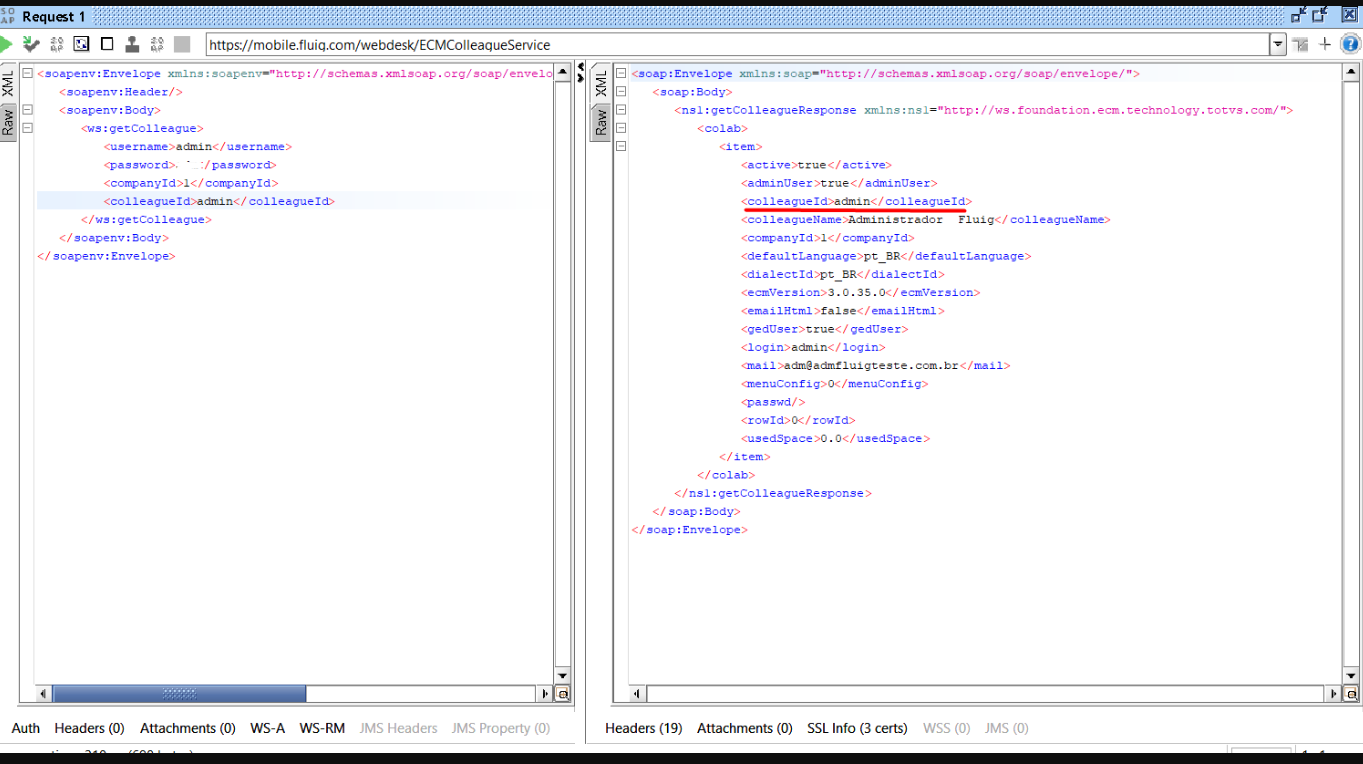Switch request editor to Raw view tab
The height and width of the screenshot is (764, 1363).
[x=8, y=122]
